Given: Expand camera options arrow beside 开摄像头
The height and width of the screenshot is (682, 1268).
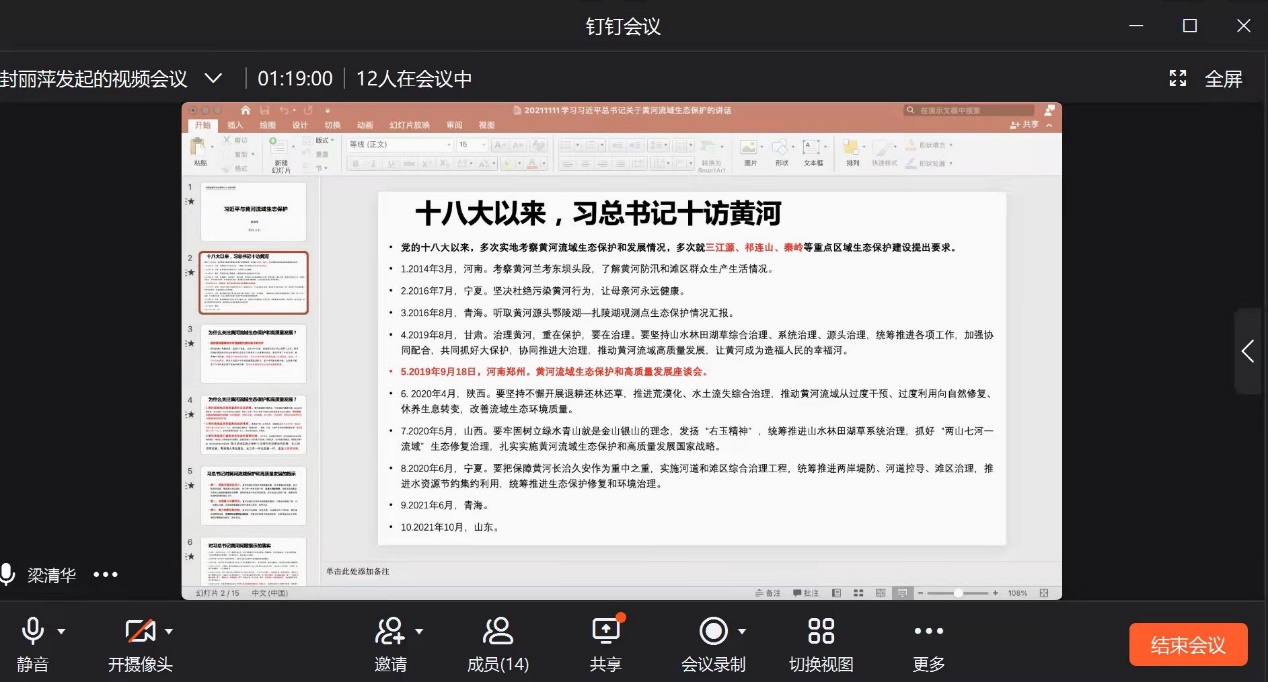Looking at the screenshot, I should [x=169, y=632].
